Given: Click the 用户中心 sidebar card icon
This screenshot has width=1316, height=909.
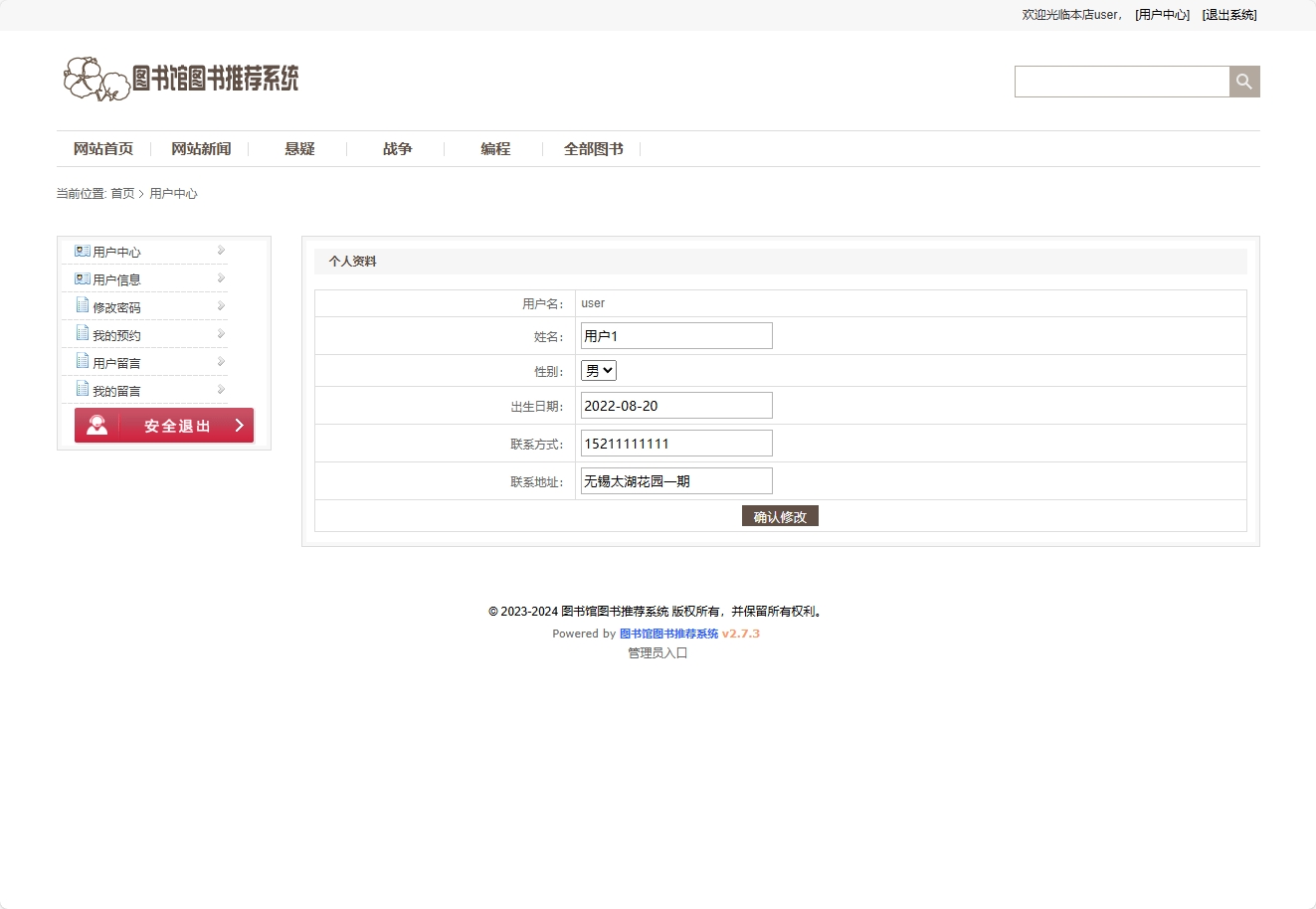Looking at the screenshot, I should pos(82,251).
